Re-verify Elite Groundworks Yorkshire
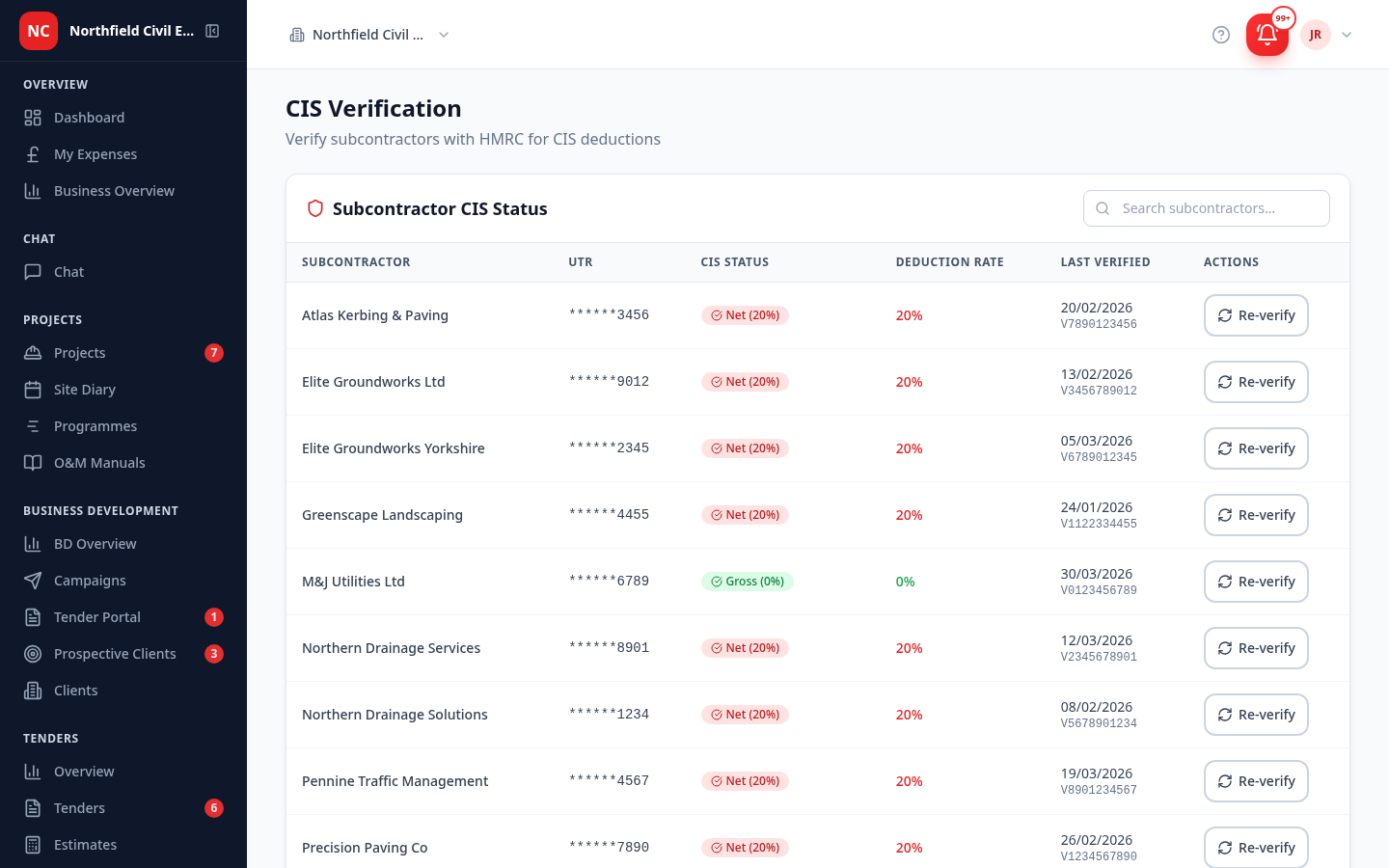Screen dimensions: 1389x868 [x=1256, y=448]
